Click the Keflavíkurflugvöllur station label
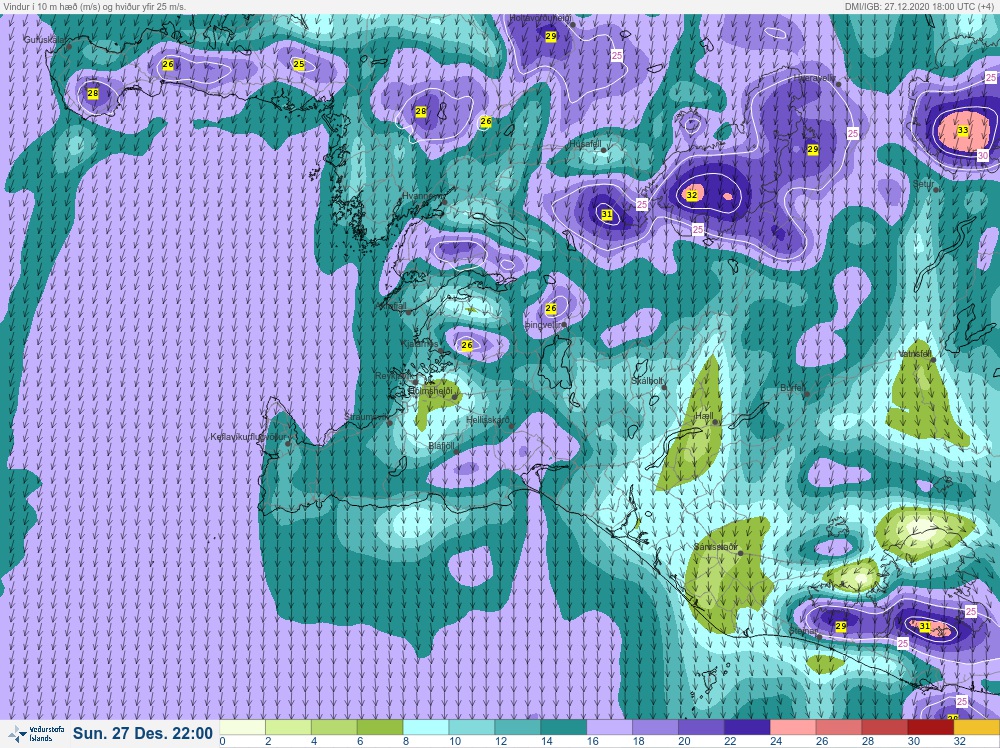Screen dimensions: 1000x748 click(249, 437)
